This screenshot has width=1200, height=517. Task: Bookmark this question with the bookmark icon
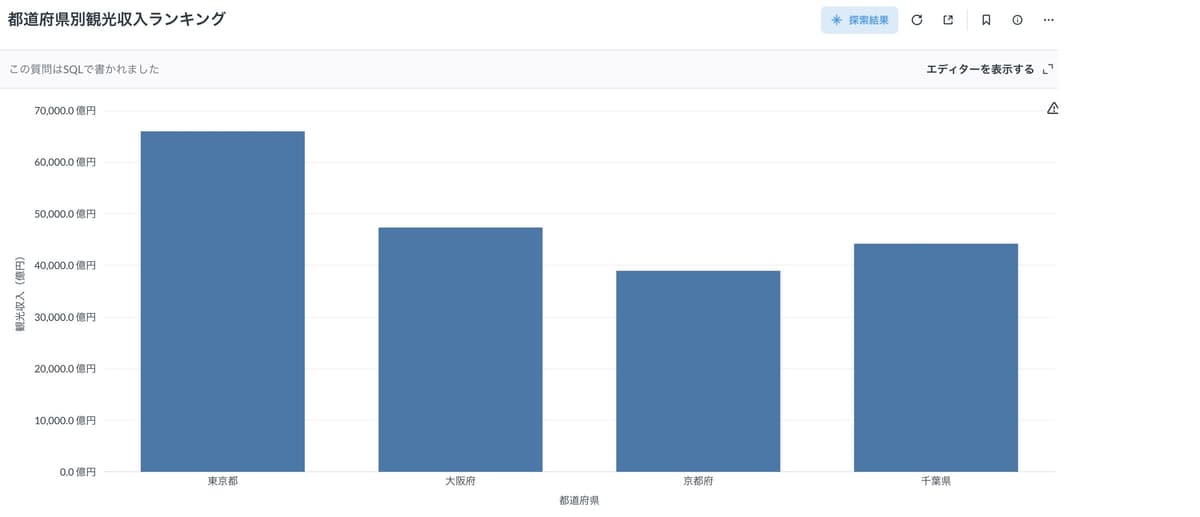(x=986, y=20)
